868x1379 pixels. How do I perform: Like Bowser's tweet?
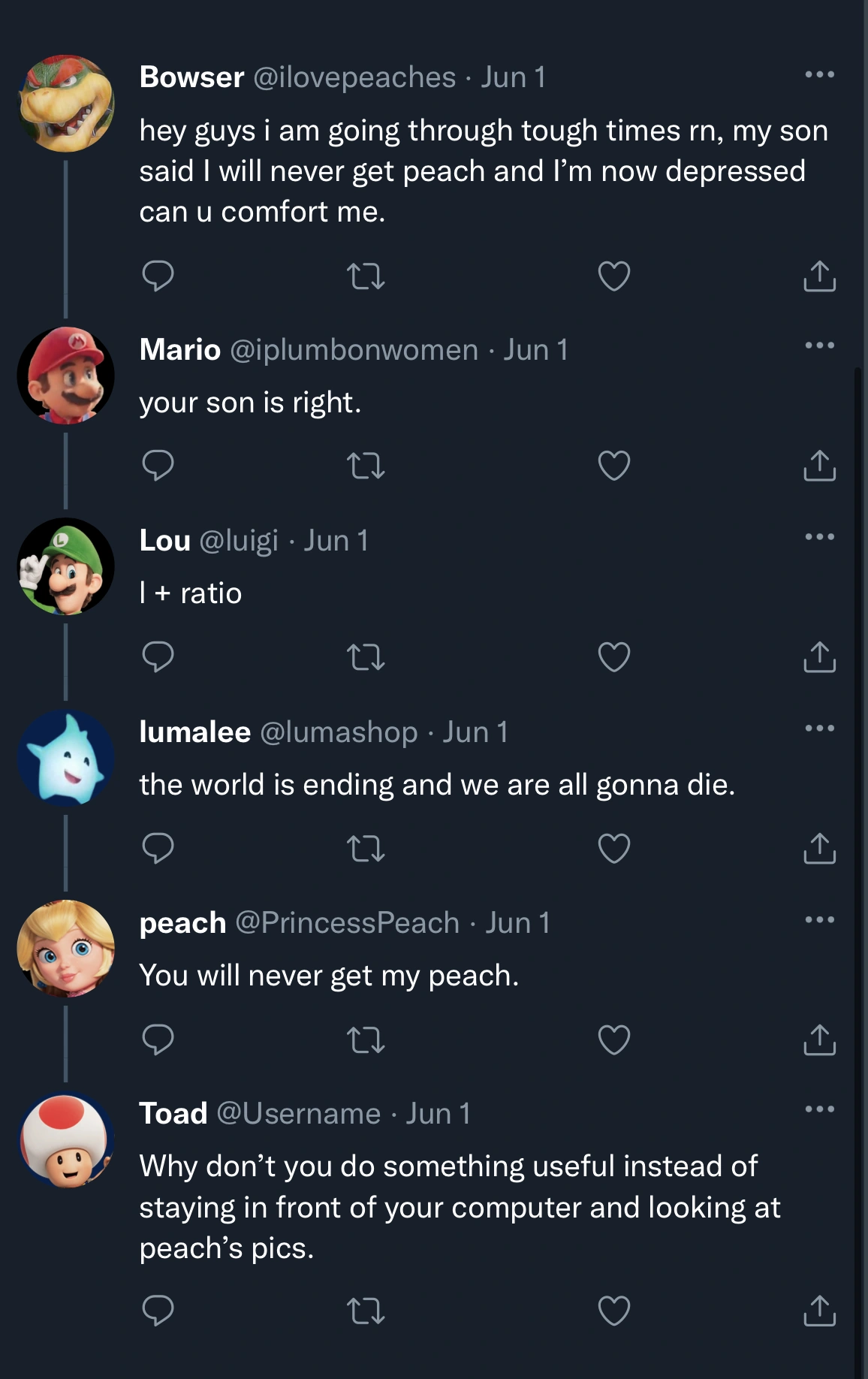(x=613, y=276)
